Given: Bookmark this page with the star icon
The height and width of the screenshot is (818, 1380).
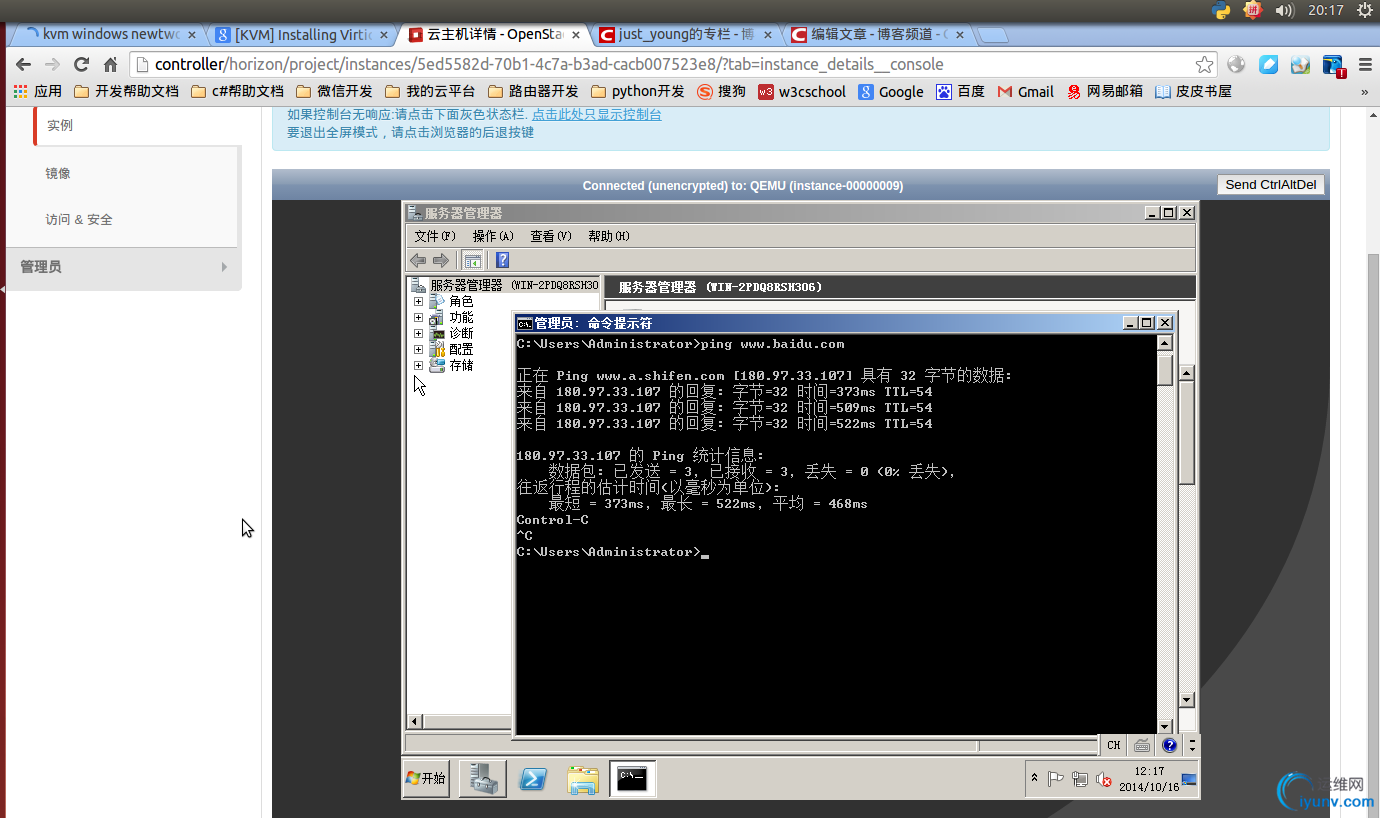Looking at the screenshot, I should pyautogui.click(x=1204, y=65).
